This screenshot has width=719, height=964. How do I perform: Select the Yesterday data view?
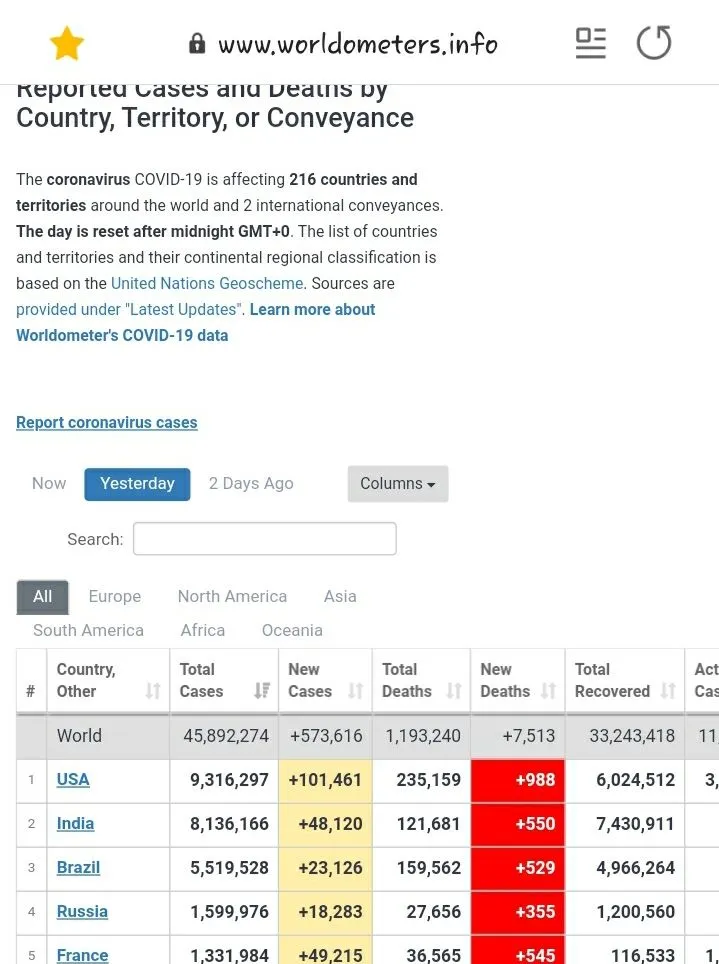coord(137,483)
